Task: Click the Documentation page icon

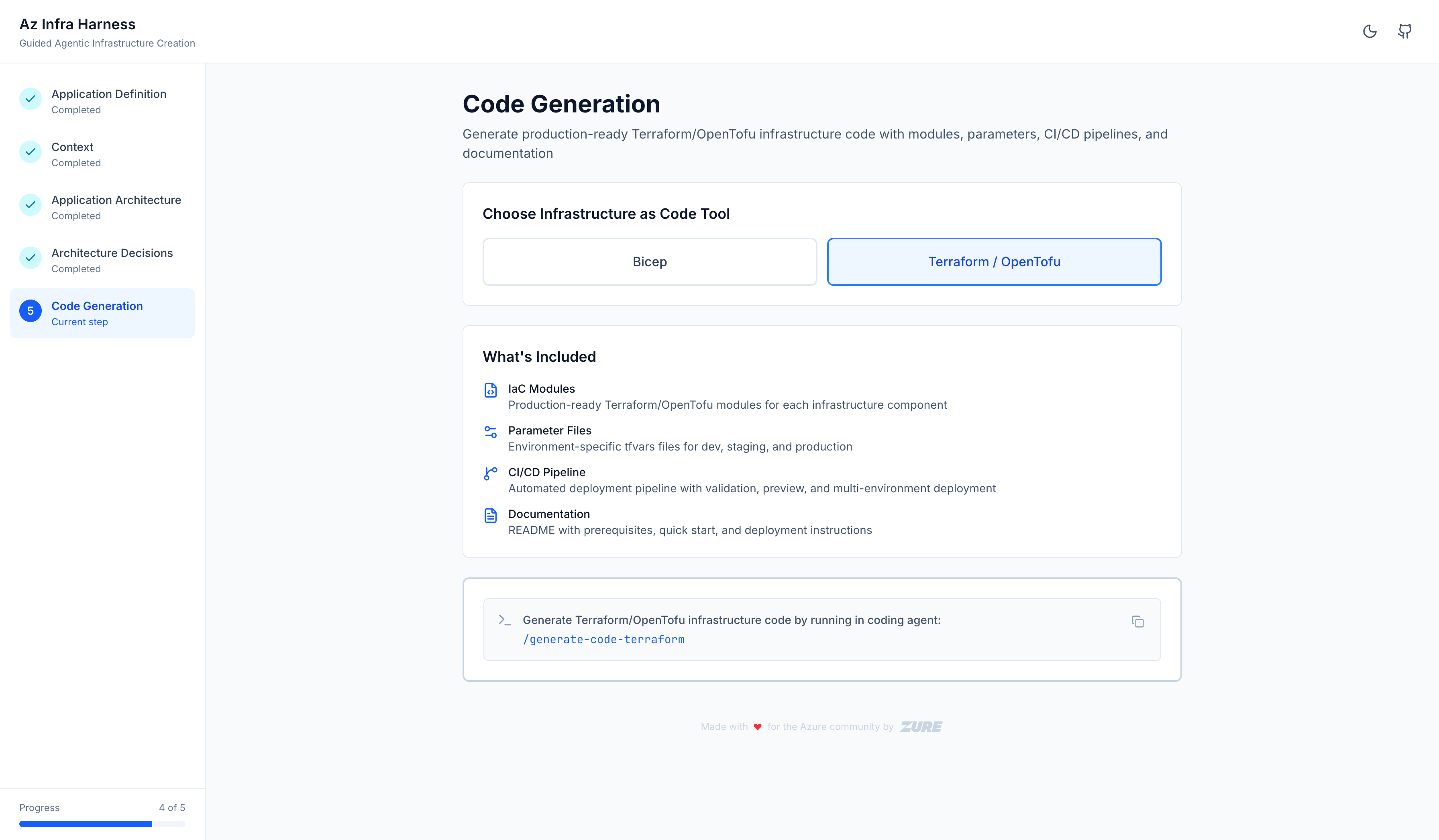Action: coord(491,515)
